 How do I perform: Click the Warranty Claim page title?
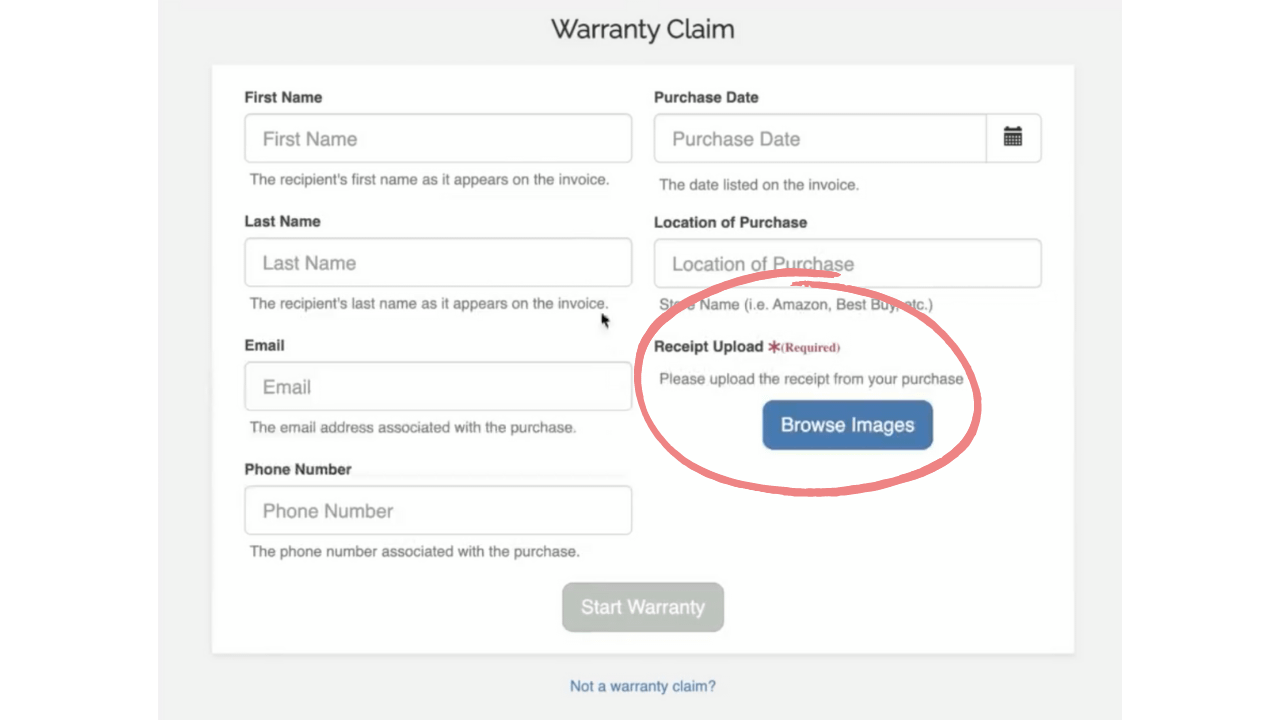pos(642,30)
